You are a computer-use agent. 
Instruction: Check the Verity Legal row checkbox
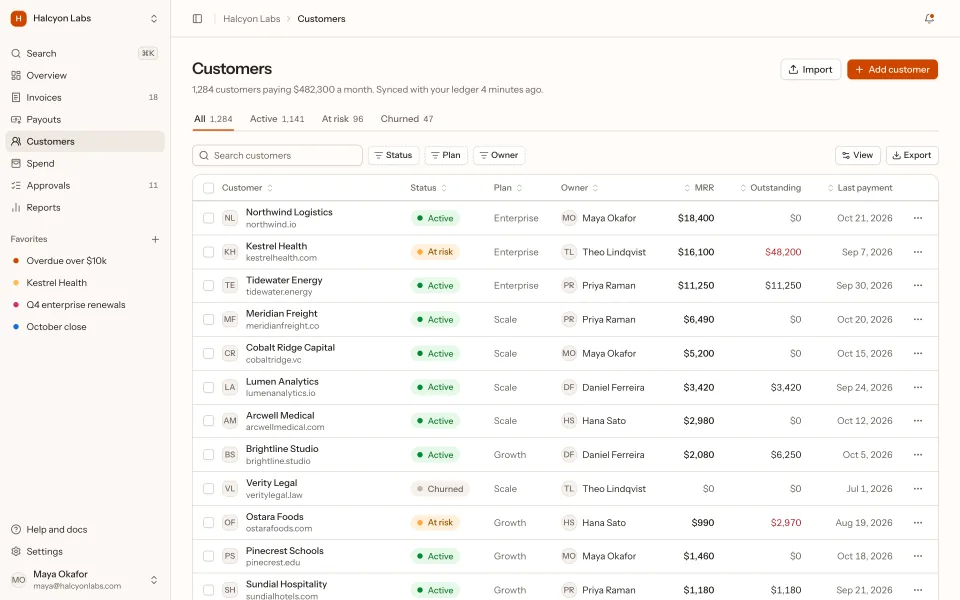[x=209, y=489]
